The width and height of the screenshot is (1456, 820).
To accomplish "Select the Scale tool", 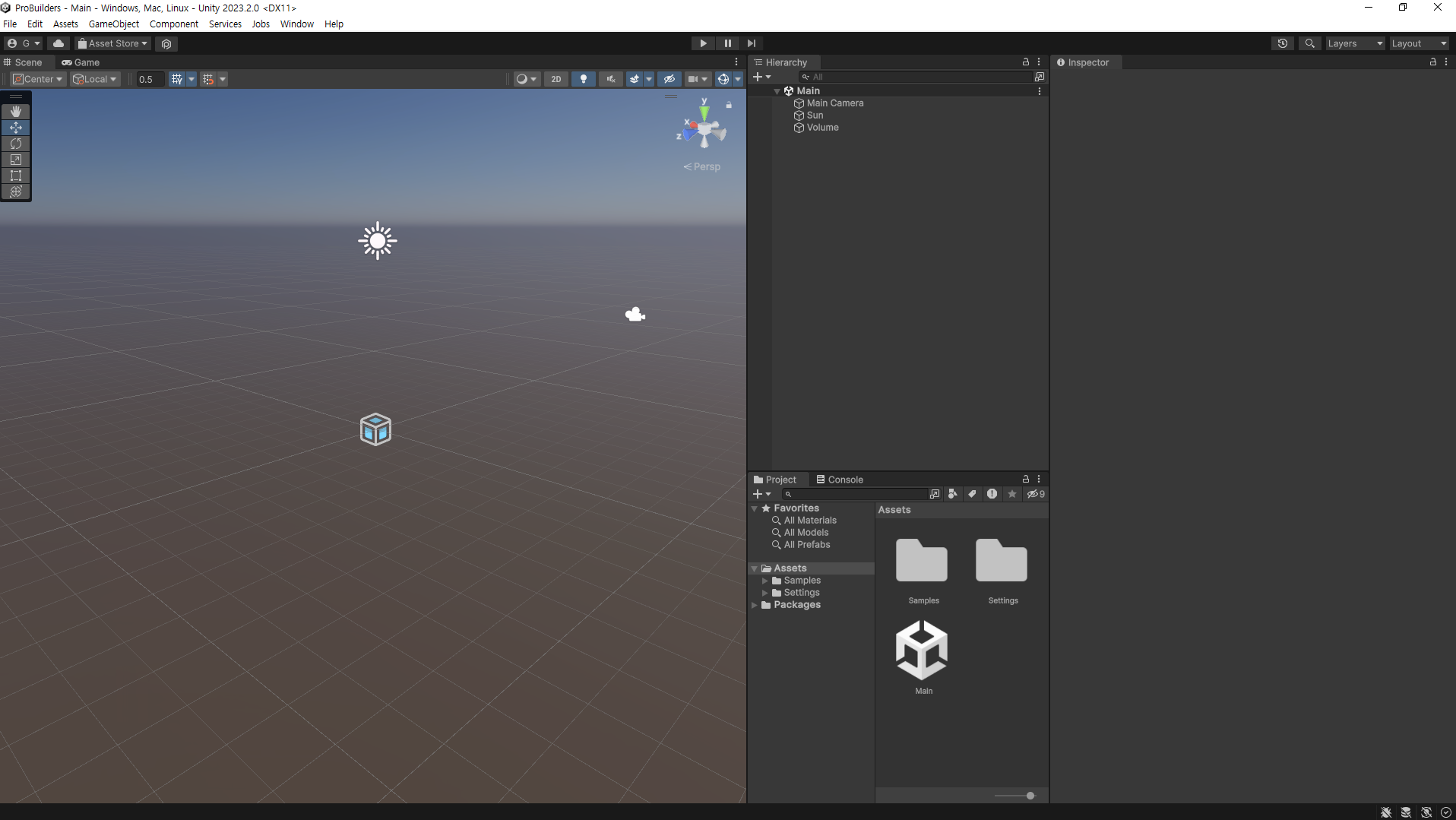I will tap(16, 160).
